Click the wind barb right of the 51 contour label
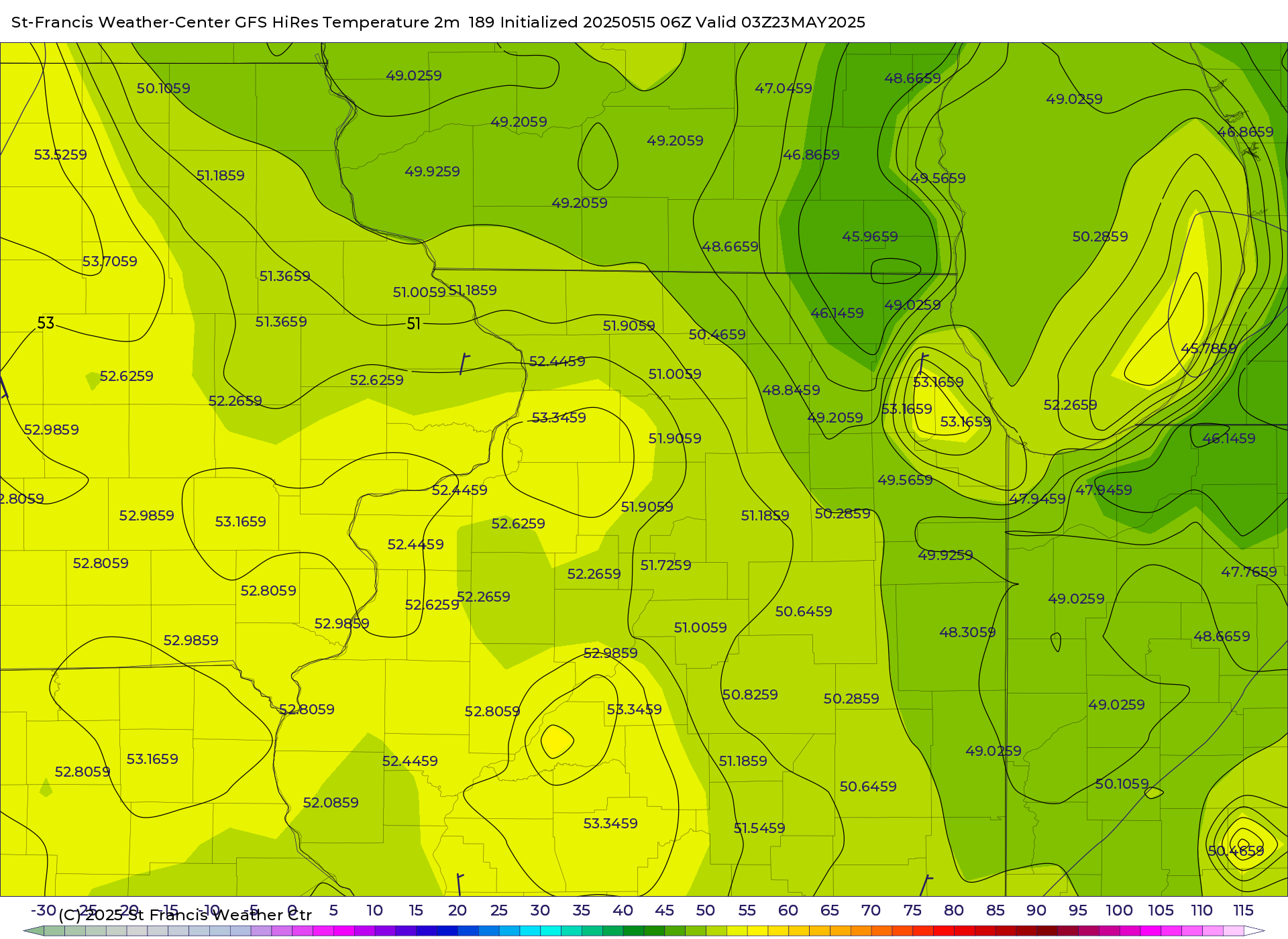 click(x=464, y=364)
